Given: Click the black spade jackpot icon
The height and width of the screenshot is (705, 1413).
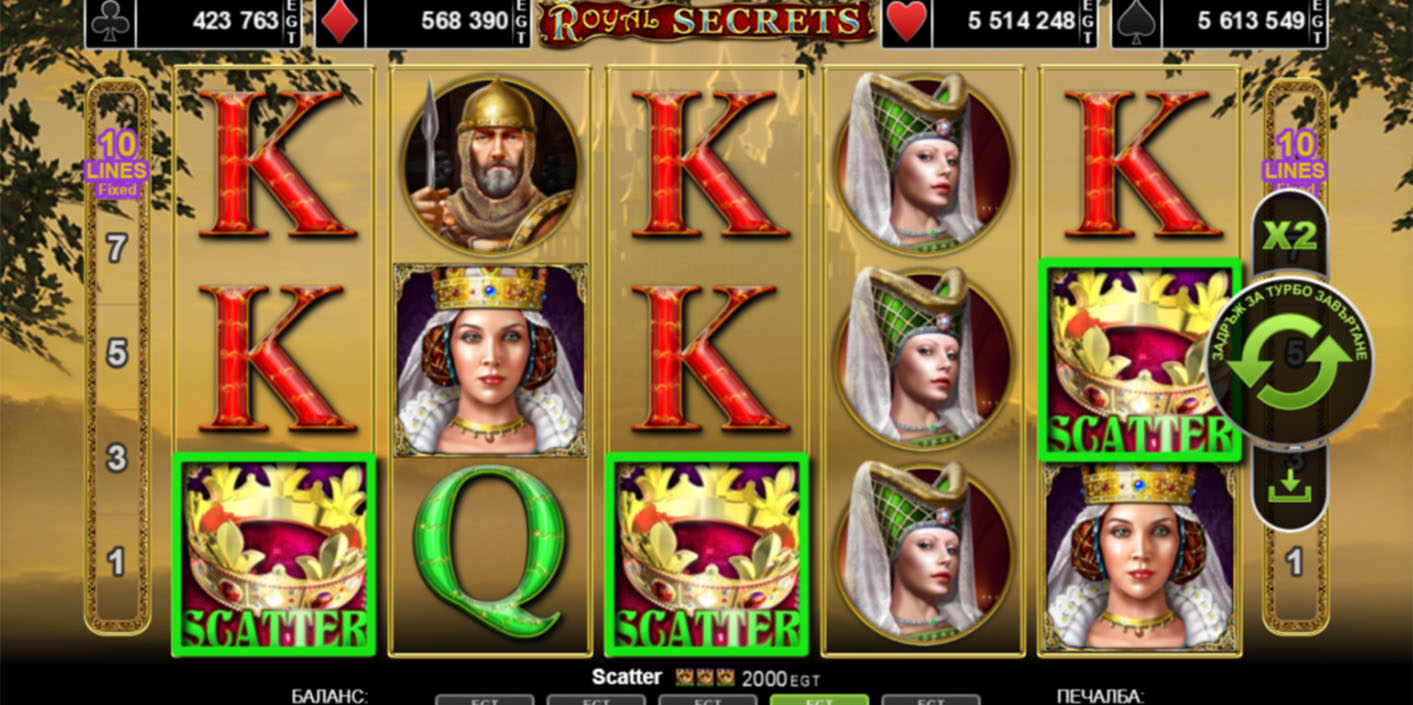Looking at the screenshot, I should click(1141, 22).
